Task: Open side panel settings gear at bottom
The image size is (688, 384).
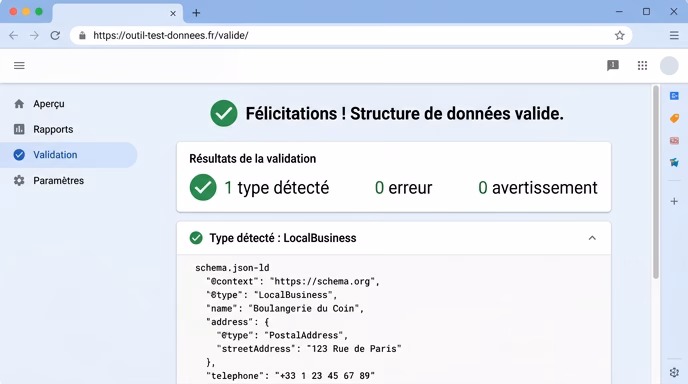Action: 674,372
